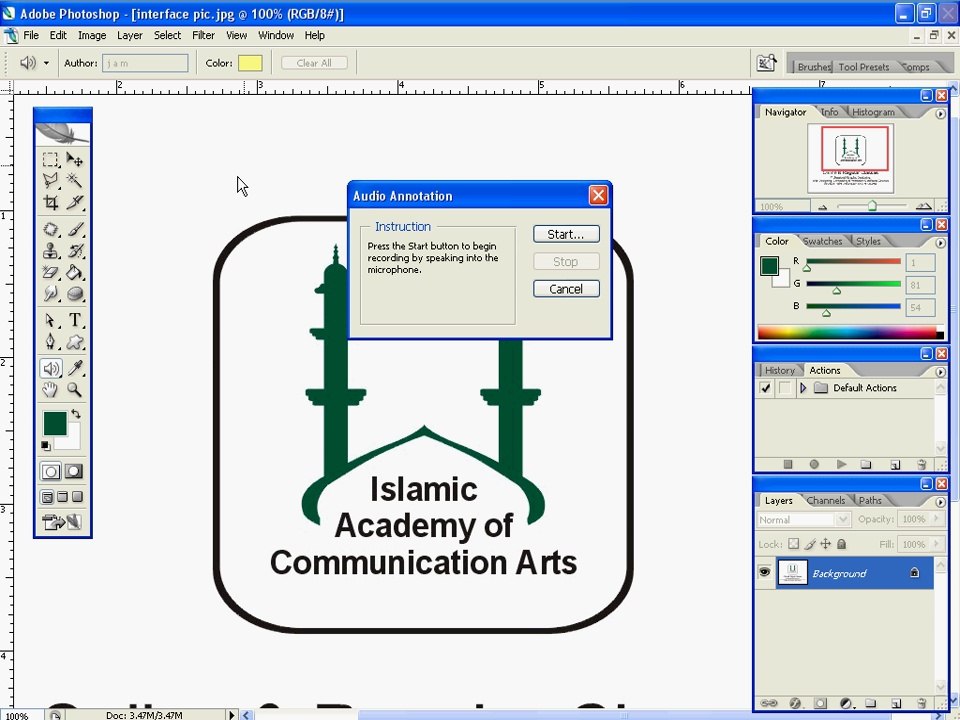960x720 pixels.
Task: Open the layer Opacity slider arrow
Action: [936, 519]
